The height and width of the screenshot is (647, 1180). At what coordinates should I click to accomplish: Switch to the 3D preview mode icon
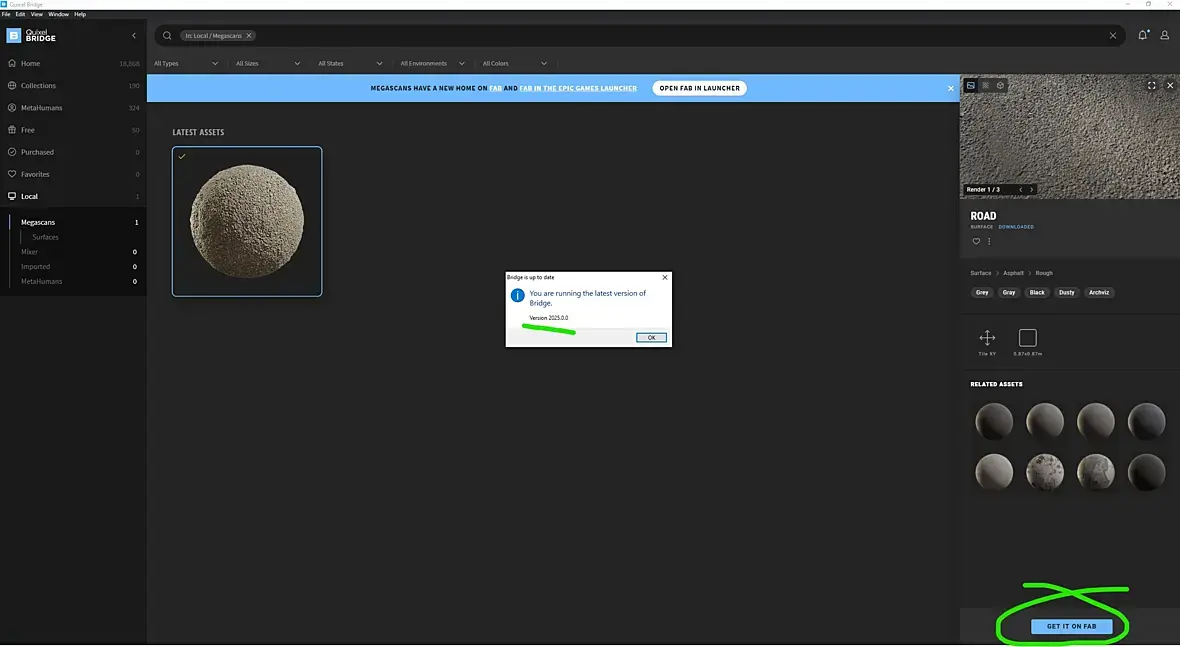coord(1000,86)
